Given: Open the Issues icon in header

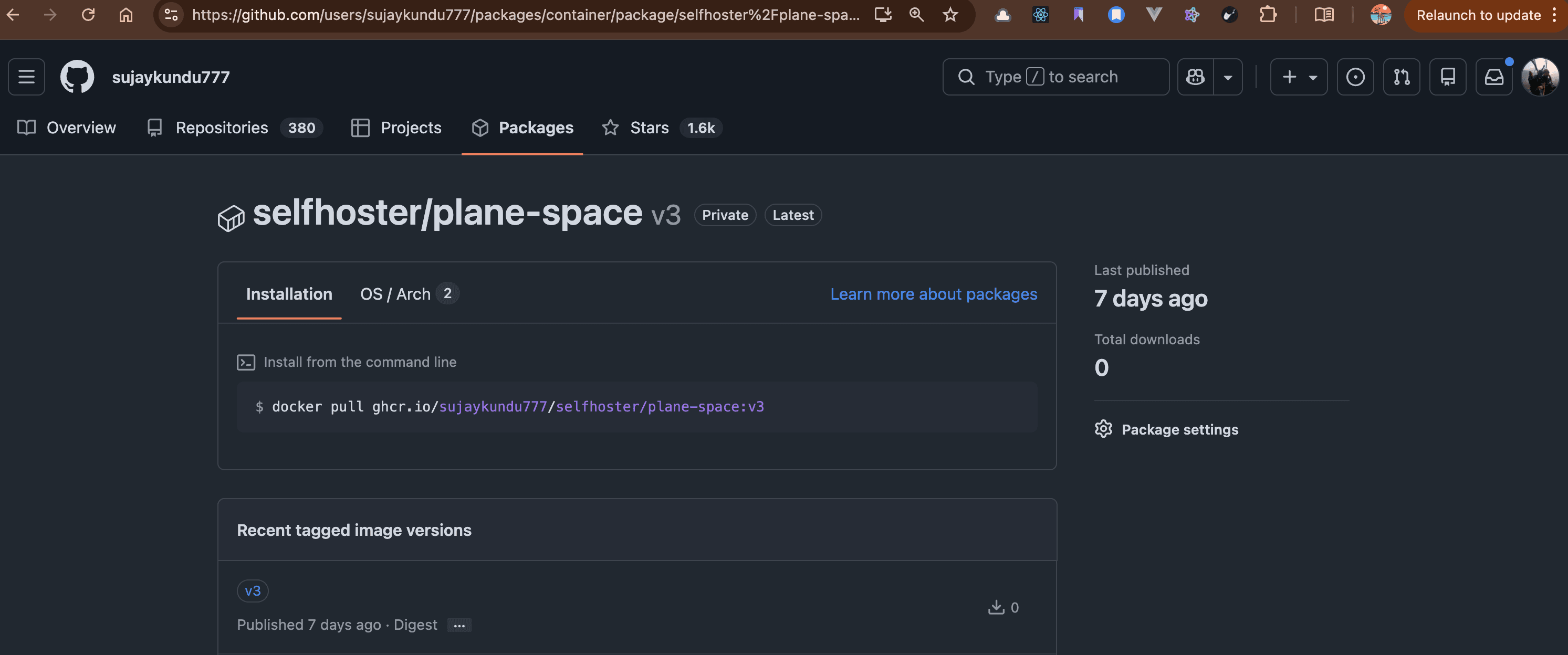Looking at the screenshot, I should click(x=1355, y=77).
